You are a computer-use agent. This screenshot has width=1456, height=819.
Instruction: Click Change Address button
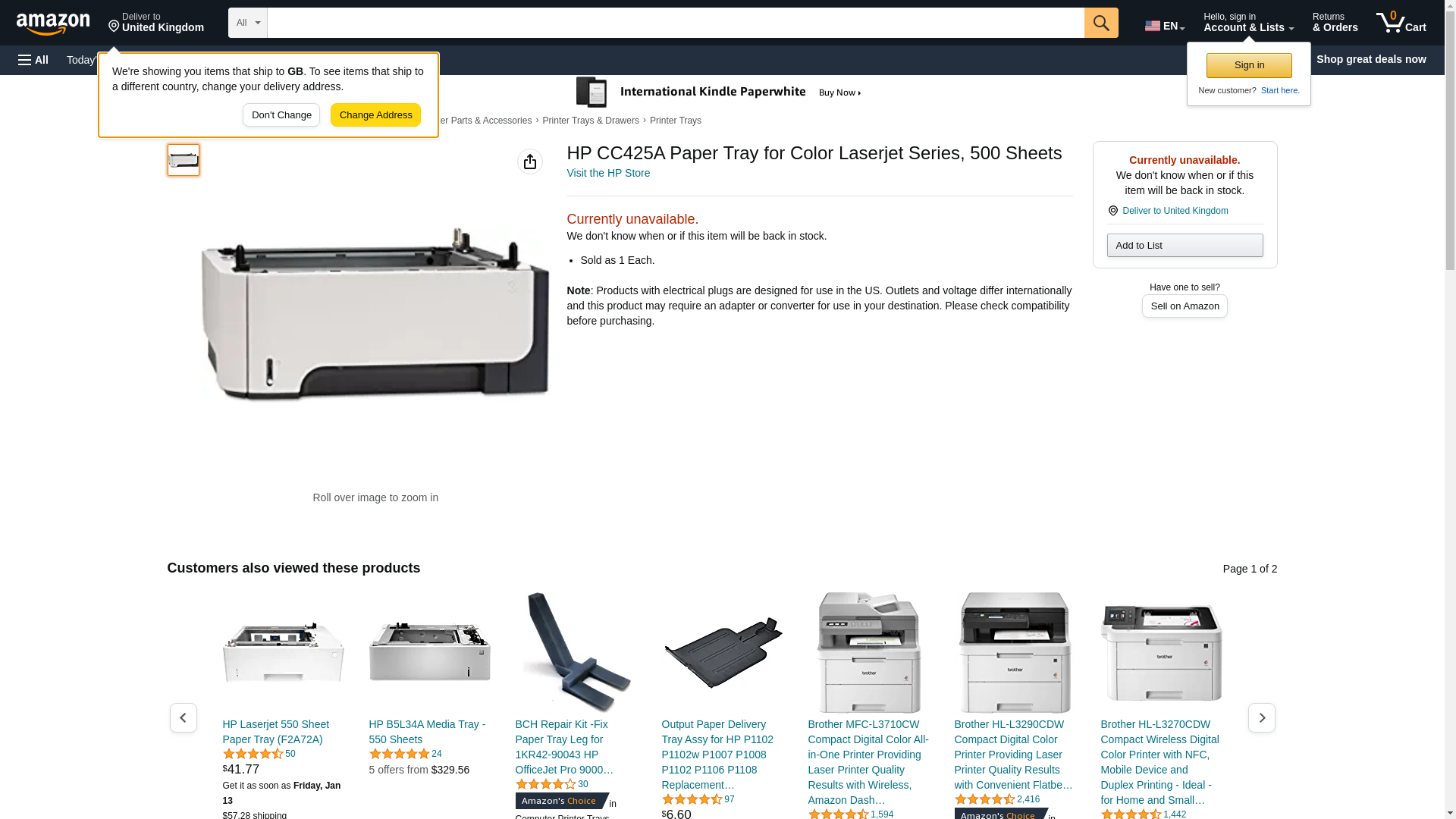coord(375,115)
